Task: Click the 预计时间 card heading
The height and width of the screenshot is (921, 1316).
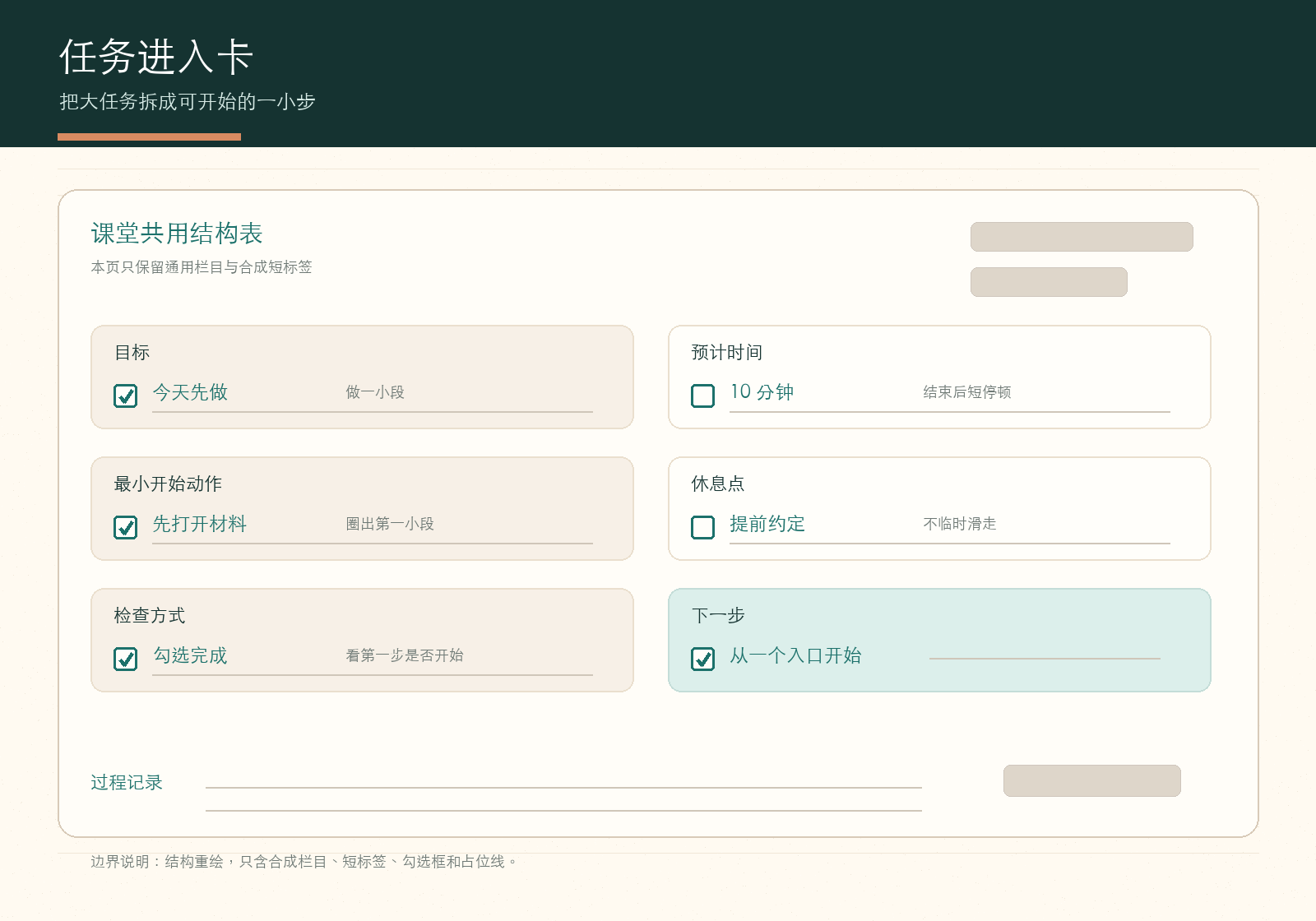Action: [x=727, y=352]
